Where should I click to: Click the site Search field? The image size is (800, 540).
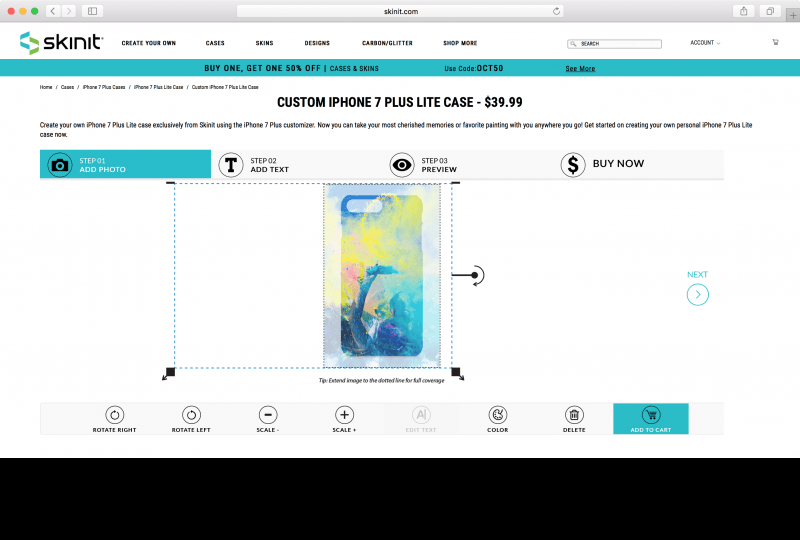614,44
